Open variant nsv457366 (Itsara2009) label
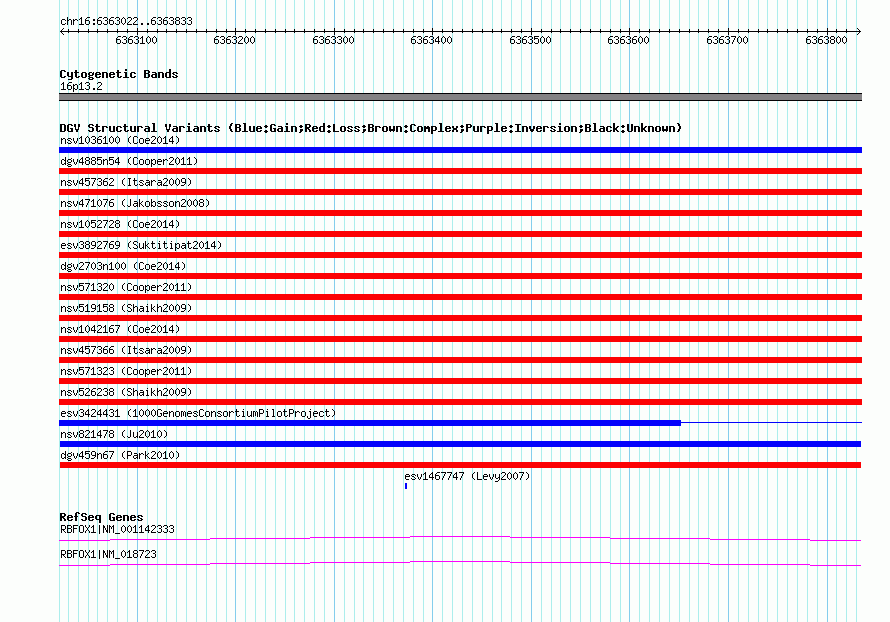The height and width of the screenshot is (622, 890). coord(126,350)
